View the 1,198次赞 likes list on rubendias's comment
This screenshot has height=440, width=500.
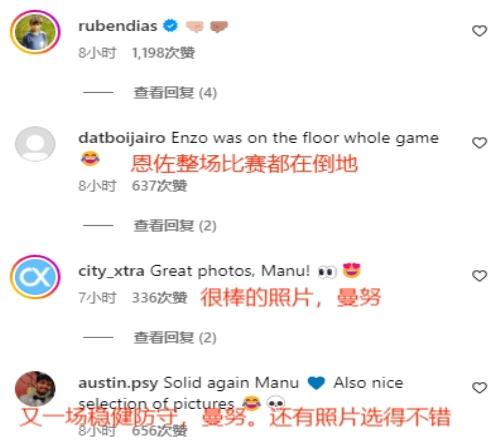coord(163,53)
